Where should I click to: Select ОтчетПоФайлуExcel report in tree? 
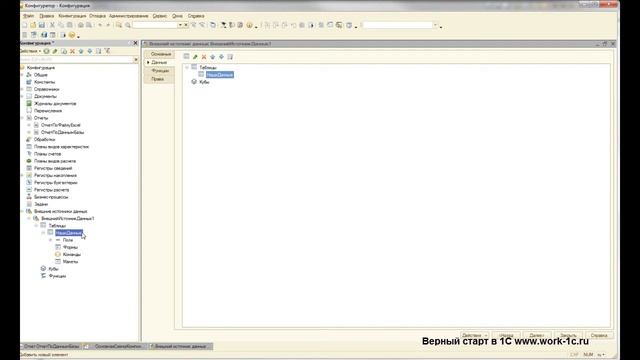click(61, 125)
